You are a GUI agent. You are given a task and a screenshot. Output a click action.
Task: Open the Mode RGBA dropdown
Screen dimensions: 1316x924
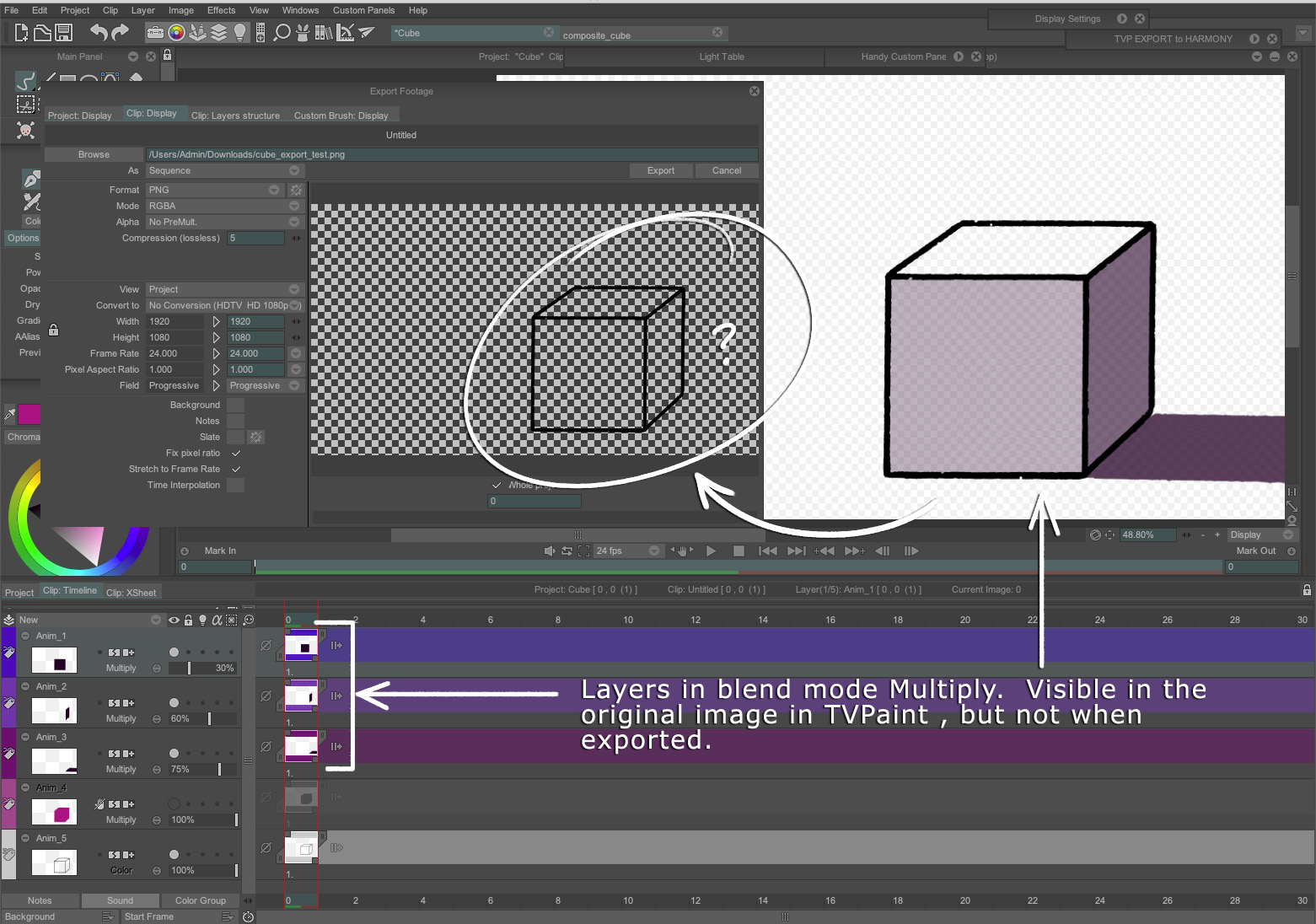point(223,207)
